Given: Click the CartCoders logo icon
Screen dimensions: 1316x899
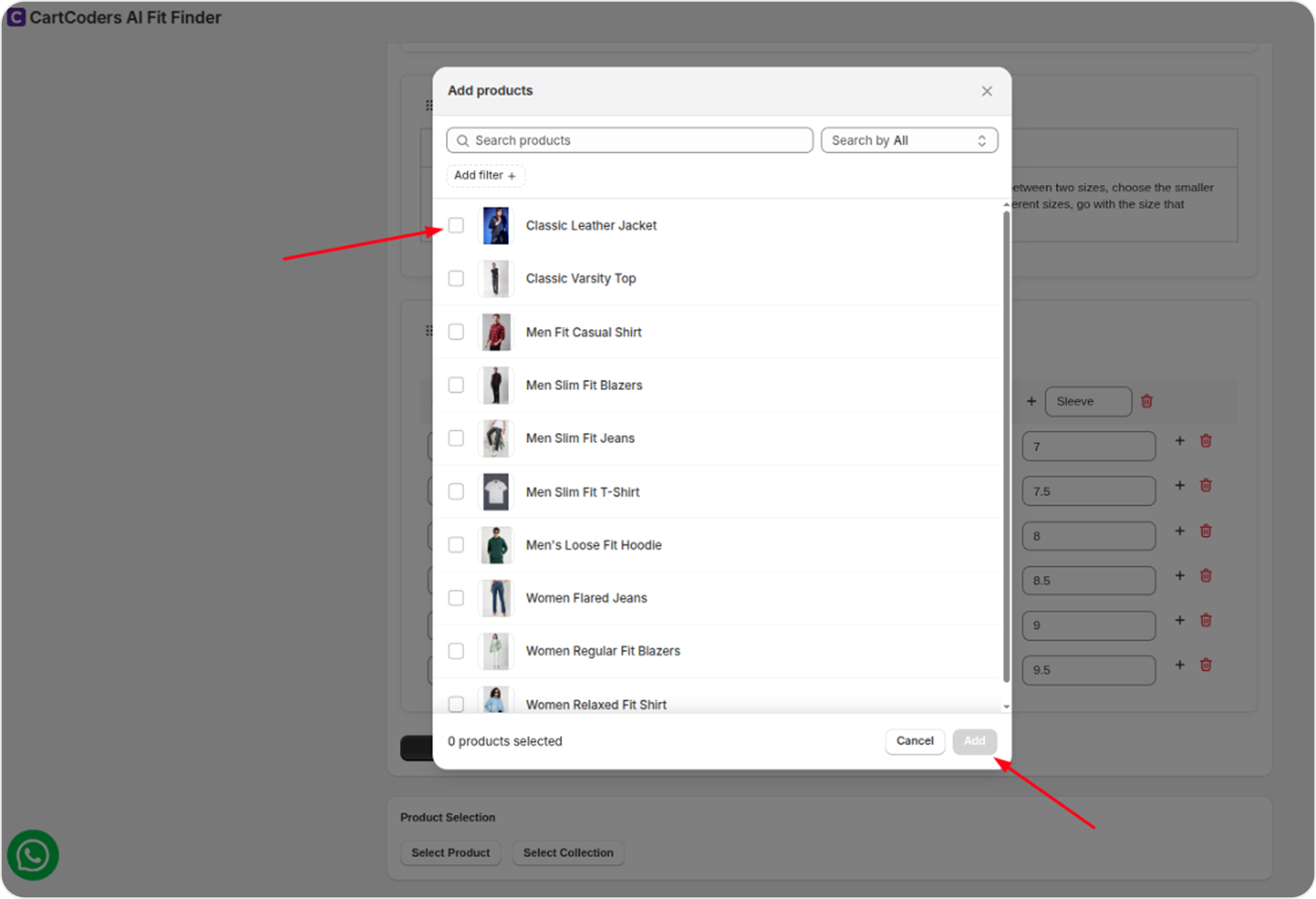Looking at the screenshot, I should pos(15,17).
